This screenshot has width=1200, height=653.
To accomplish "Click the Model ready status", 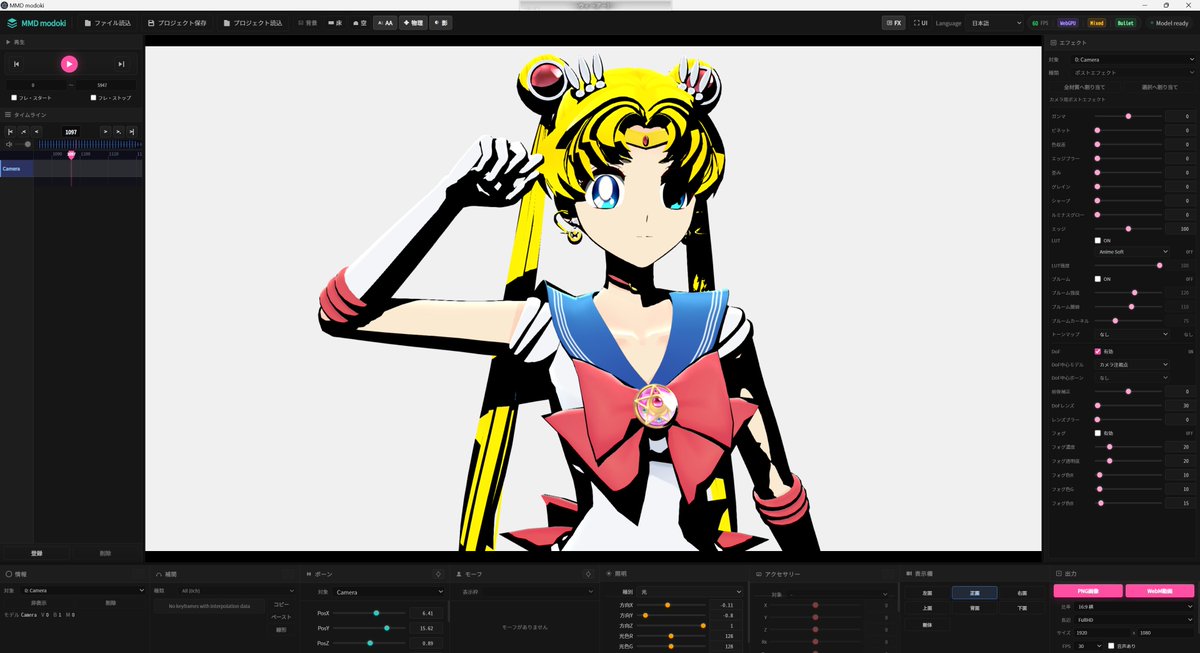I will [1169, 22].
